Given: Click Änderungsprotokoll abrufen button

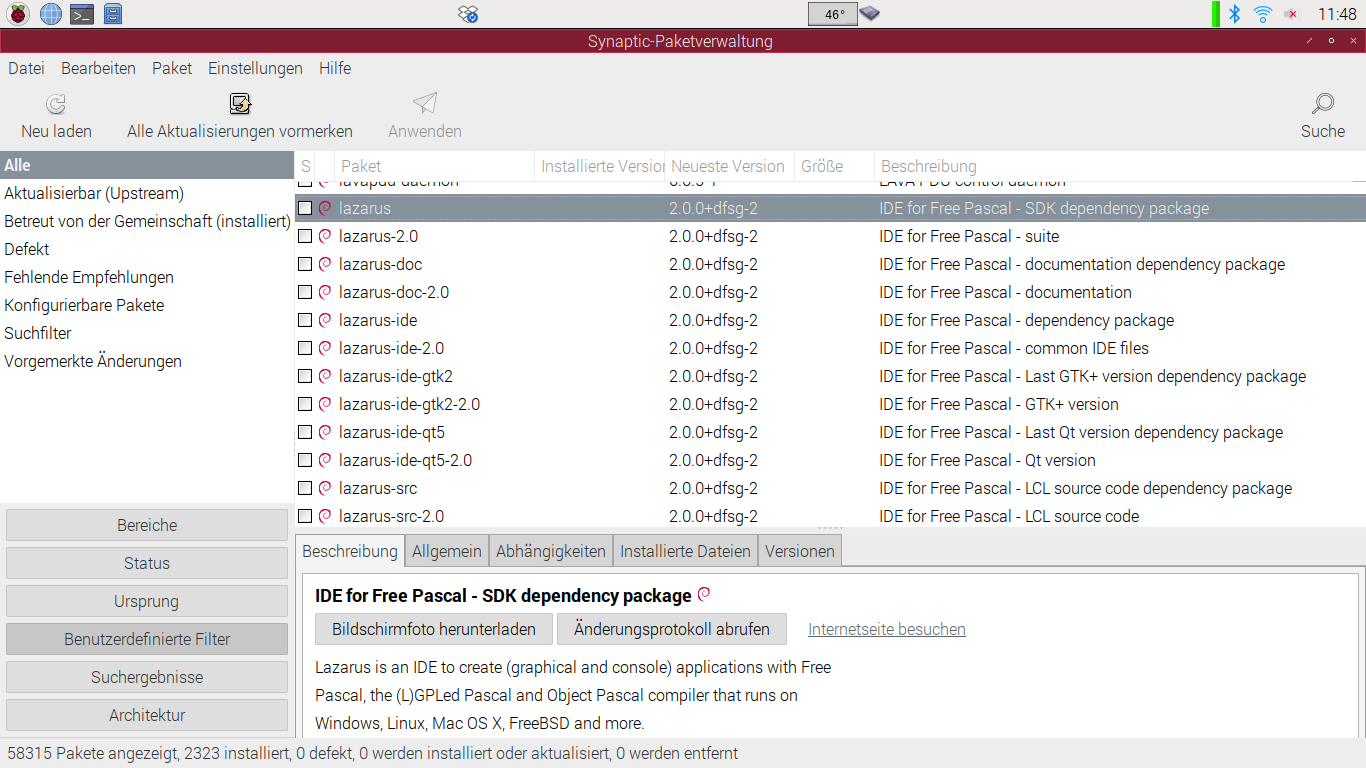Looking at the screenshot, I should point(672,629).
